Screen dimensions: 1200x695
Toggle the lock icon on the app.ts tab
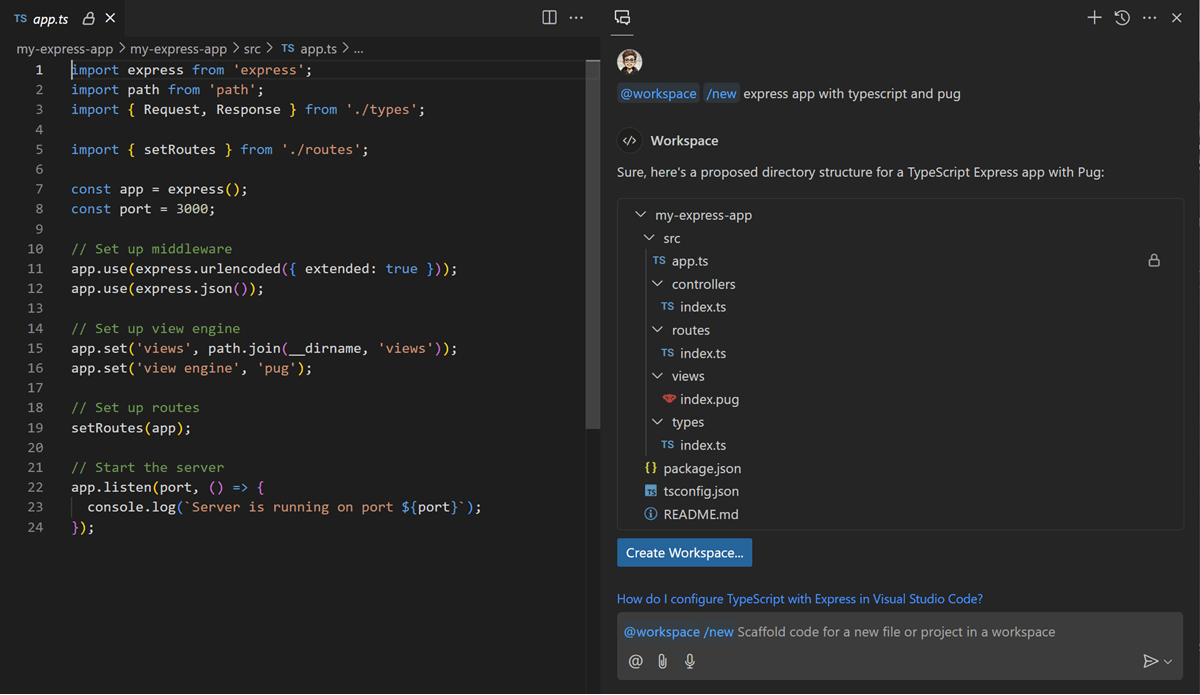88,17
